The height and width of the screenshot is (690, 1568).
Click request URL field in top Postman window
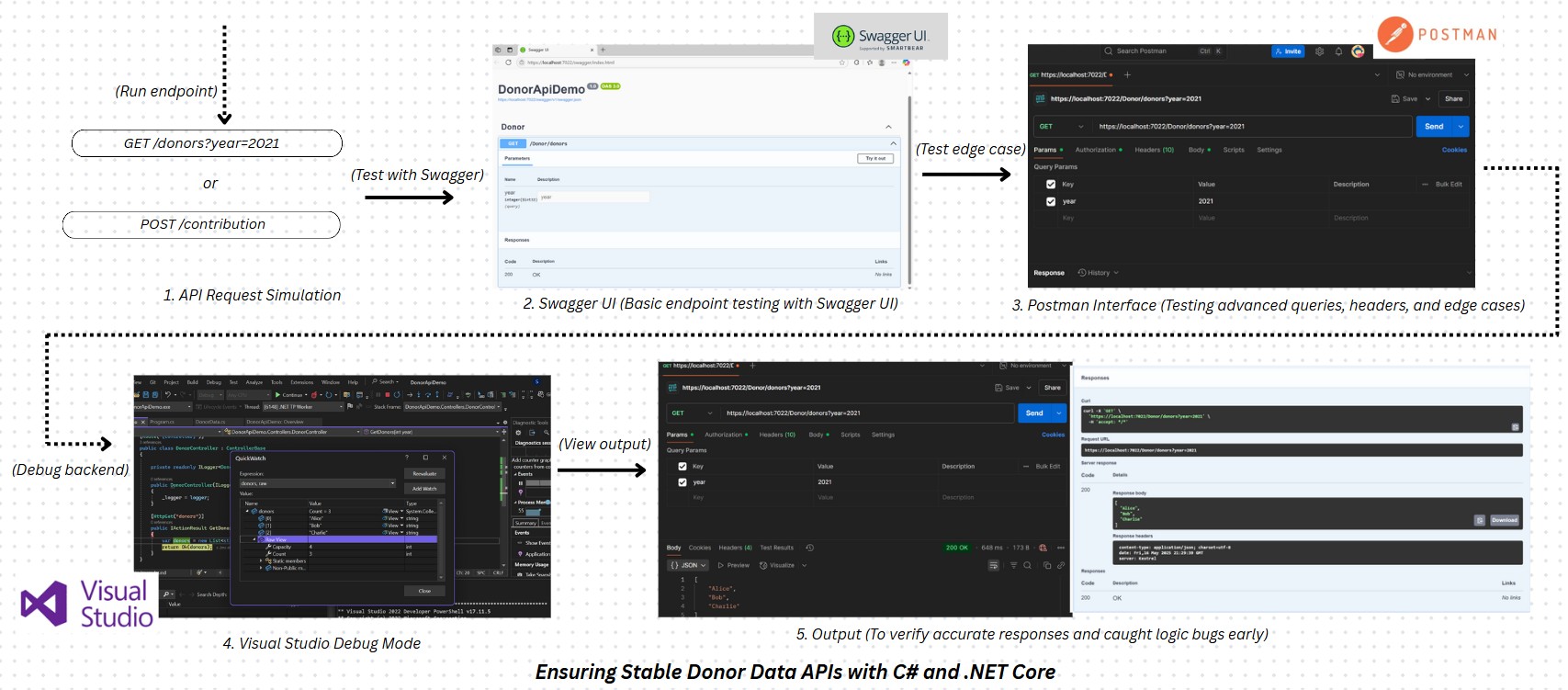[1251, 126]
